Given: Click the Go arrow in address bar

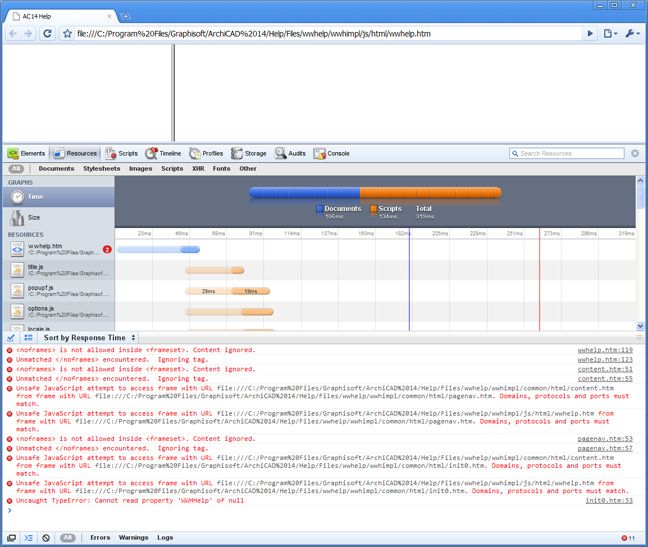Looking at the screenshot, I should (590, 33).
